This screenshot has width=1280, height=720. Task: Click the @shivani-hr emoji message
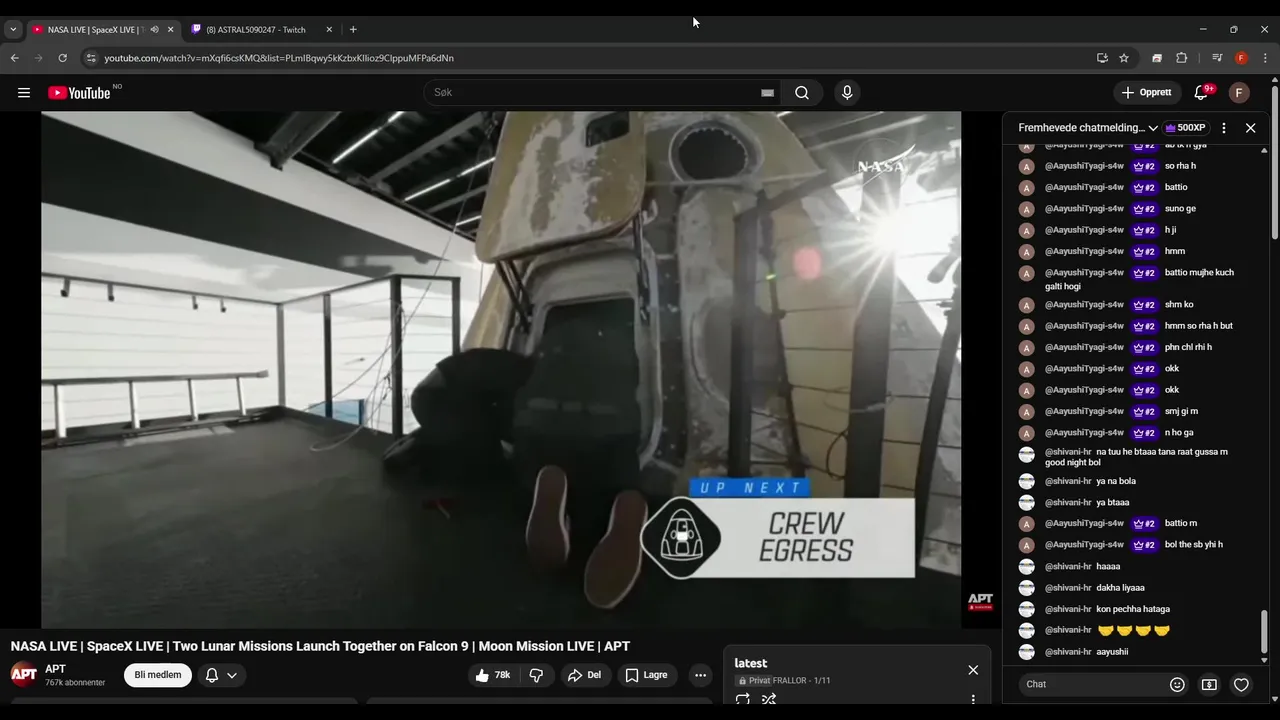[x=1133, y=630]
